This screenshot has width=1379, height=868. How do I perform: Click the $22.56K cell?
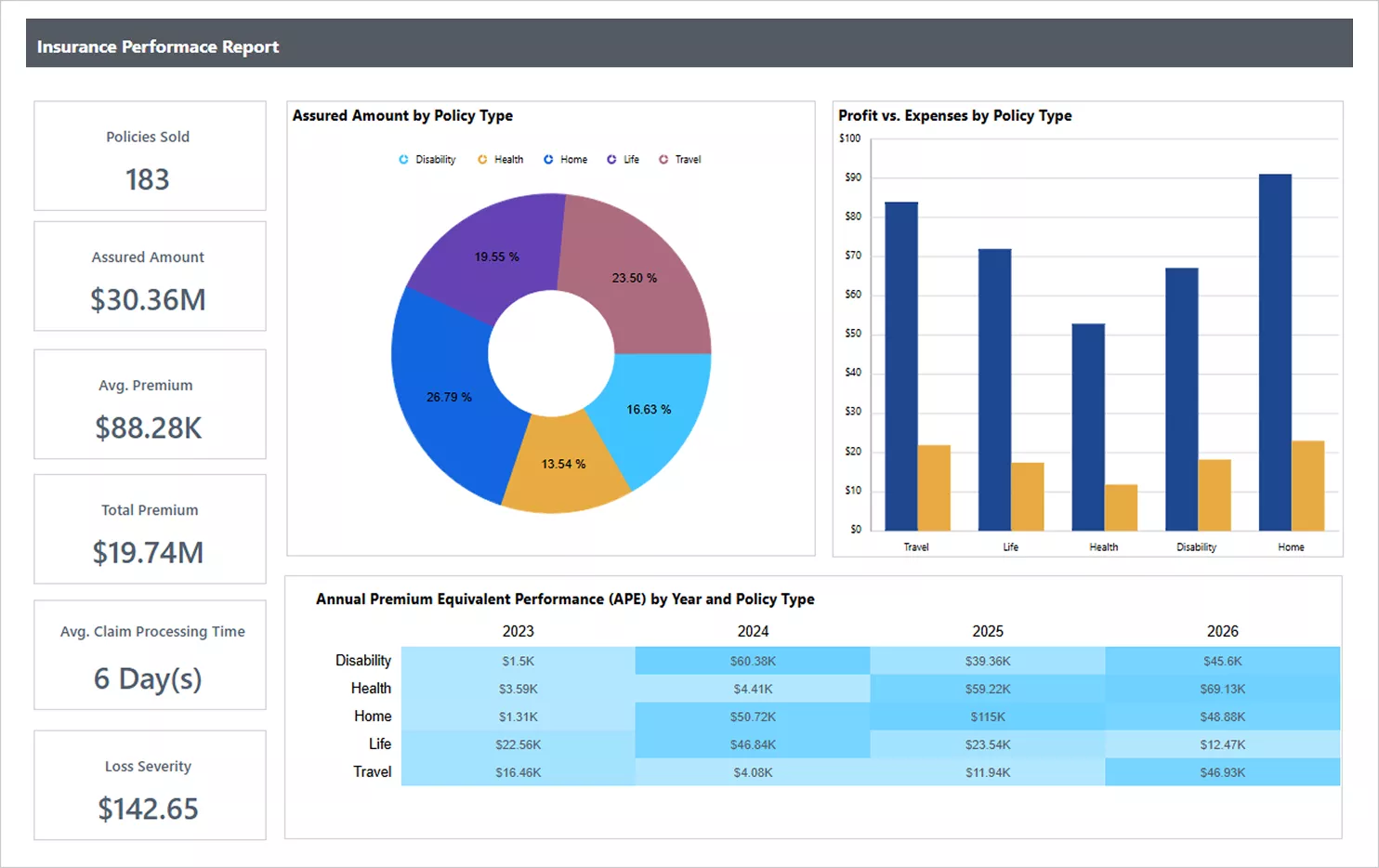click(519, 744)
